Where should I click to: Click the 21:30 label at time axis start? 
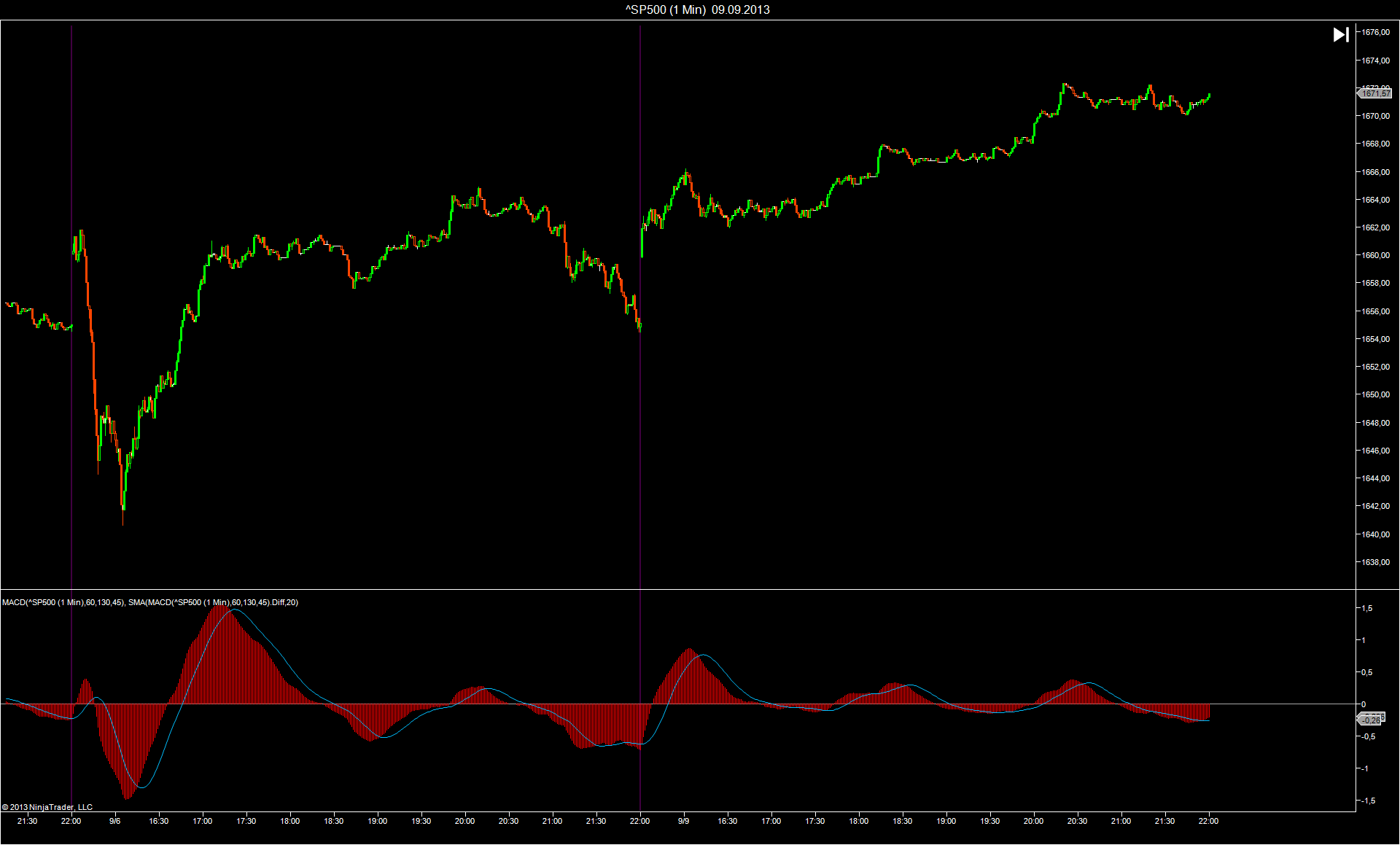tap(27, 821)
